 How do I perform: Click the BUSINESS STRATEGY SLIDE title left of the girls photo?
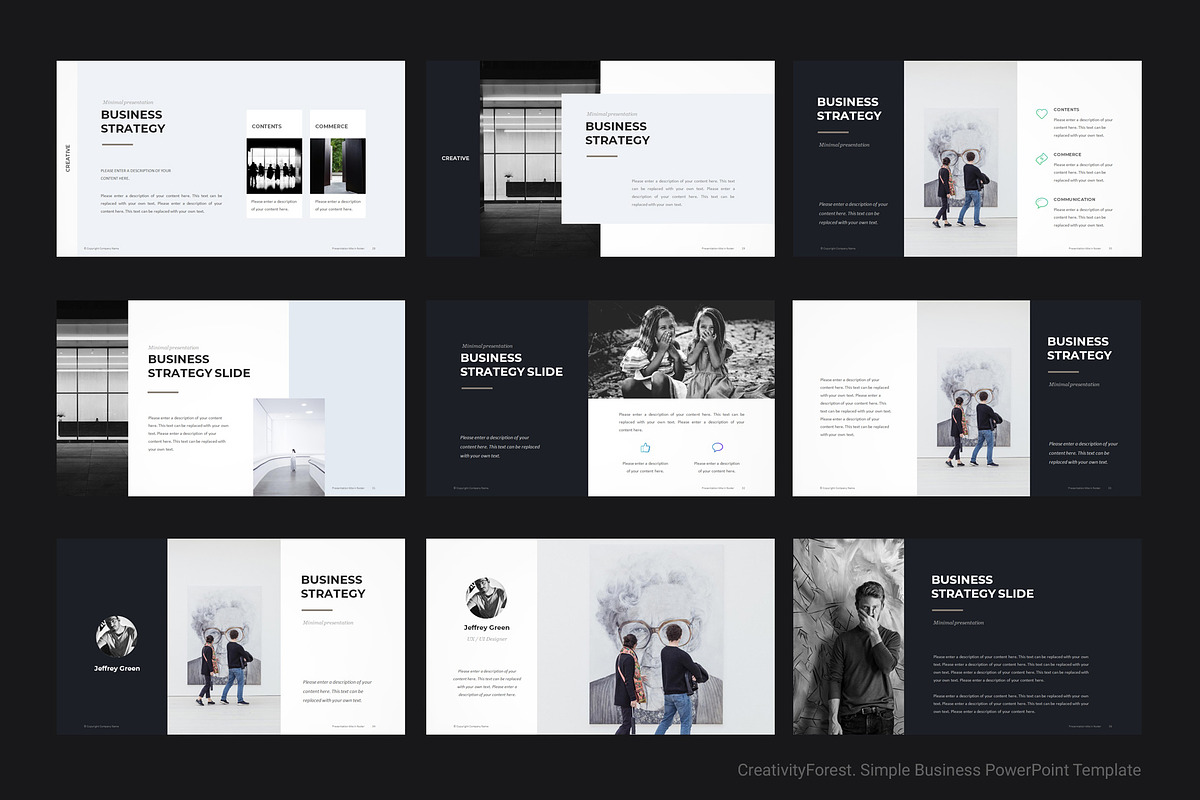[511, 364]
